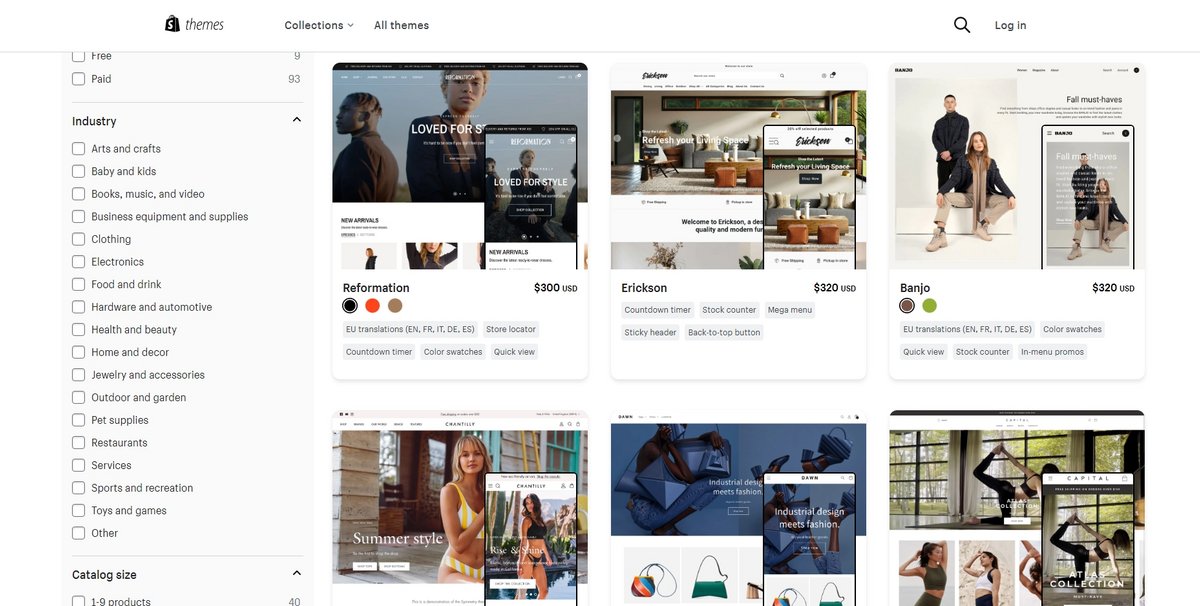Screen dimensions: 1200x606
Task: Open the Reformation theme page
Action: 375,287
